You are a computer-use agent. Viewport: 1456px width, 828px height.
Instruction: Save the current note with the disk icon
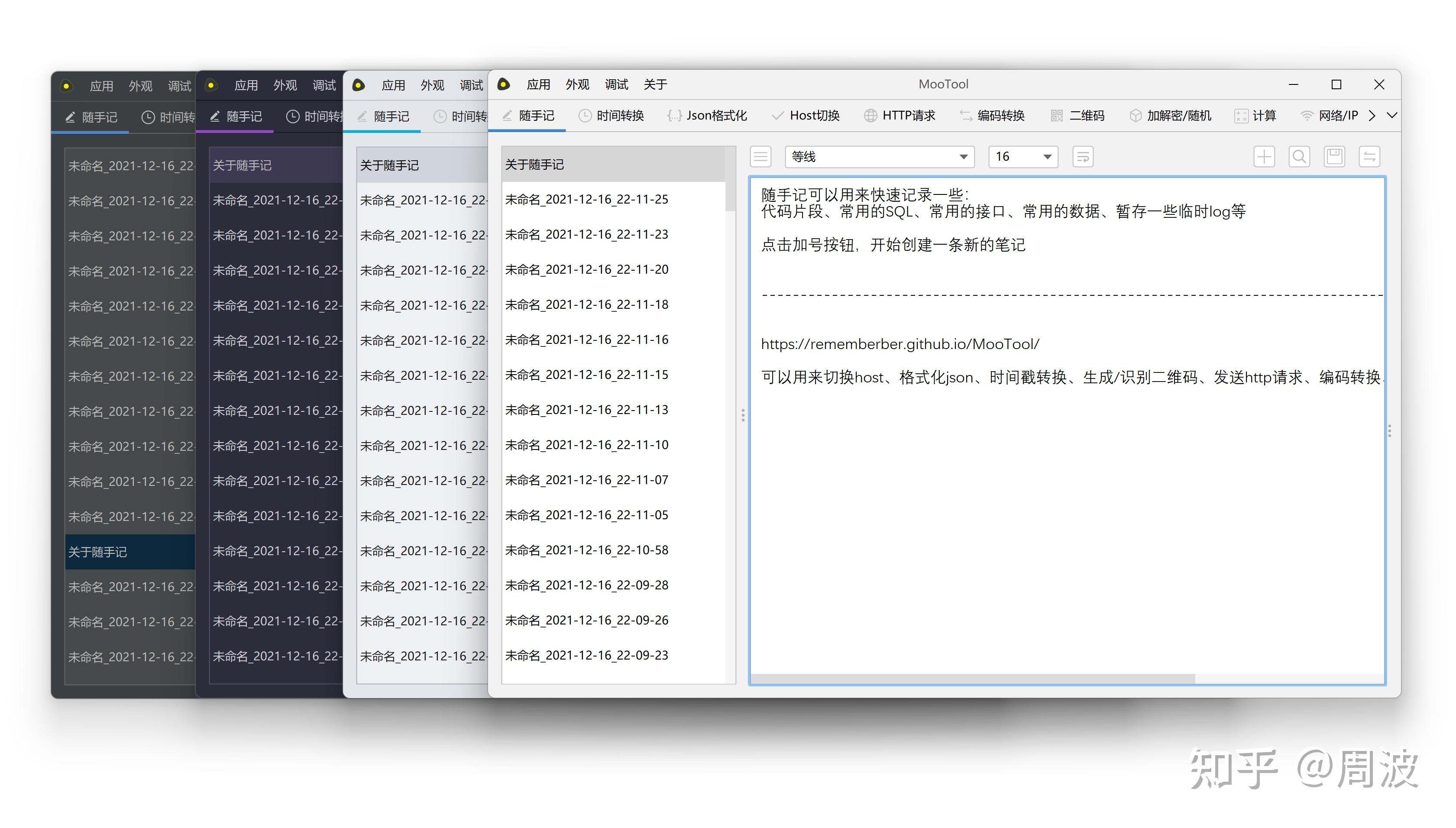tap(1334, 156)
